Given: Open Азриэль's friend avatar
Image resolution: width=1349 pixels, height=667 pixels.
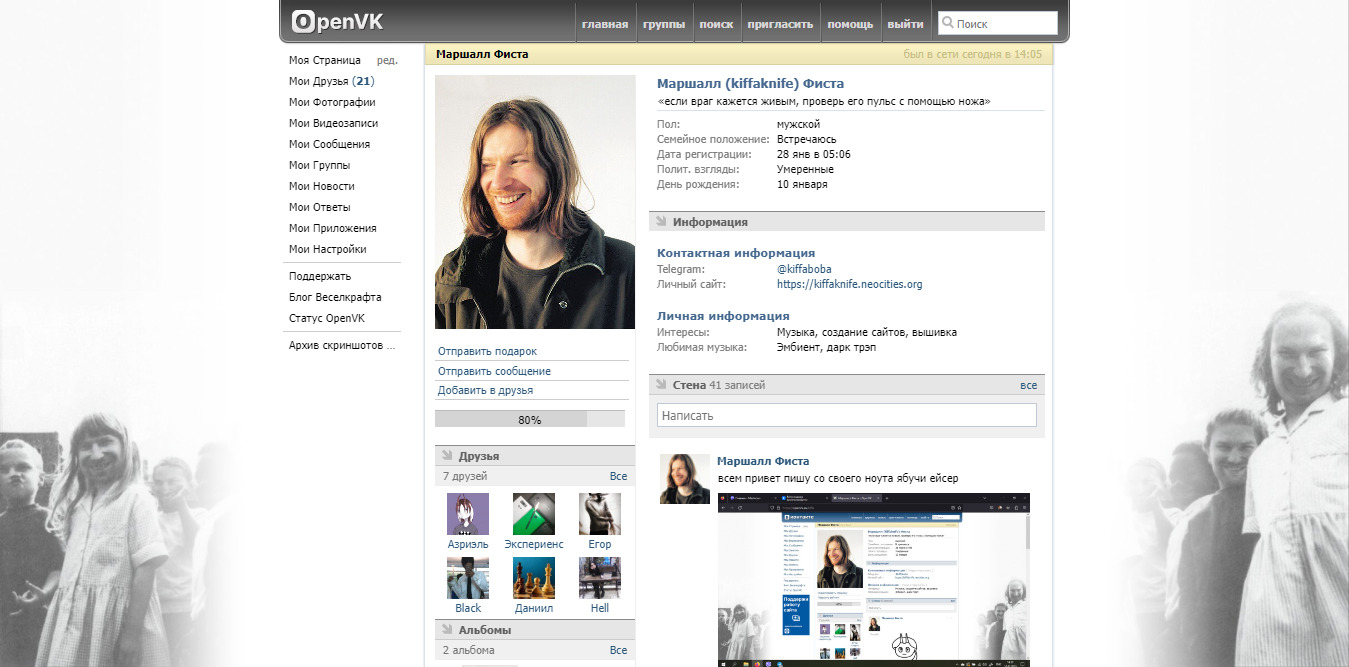Looking at the screenshot, I should click(468, 514).
